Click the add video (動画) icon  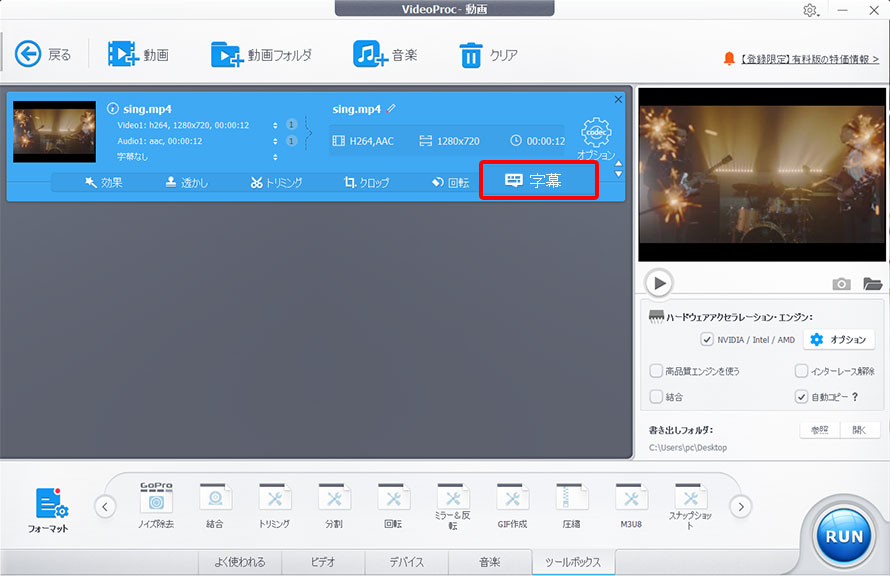[x=124, y=54]
